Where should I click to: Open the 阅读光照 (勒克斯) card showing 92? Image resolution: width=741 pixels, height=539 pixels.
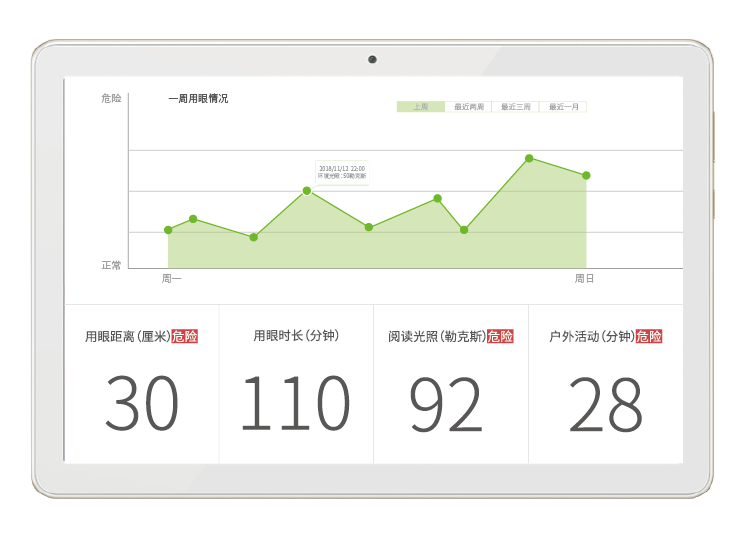click(x=451, y=384)
